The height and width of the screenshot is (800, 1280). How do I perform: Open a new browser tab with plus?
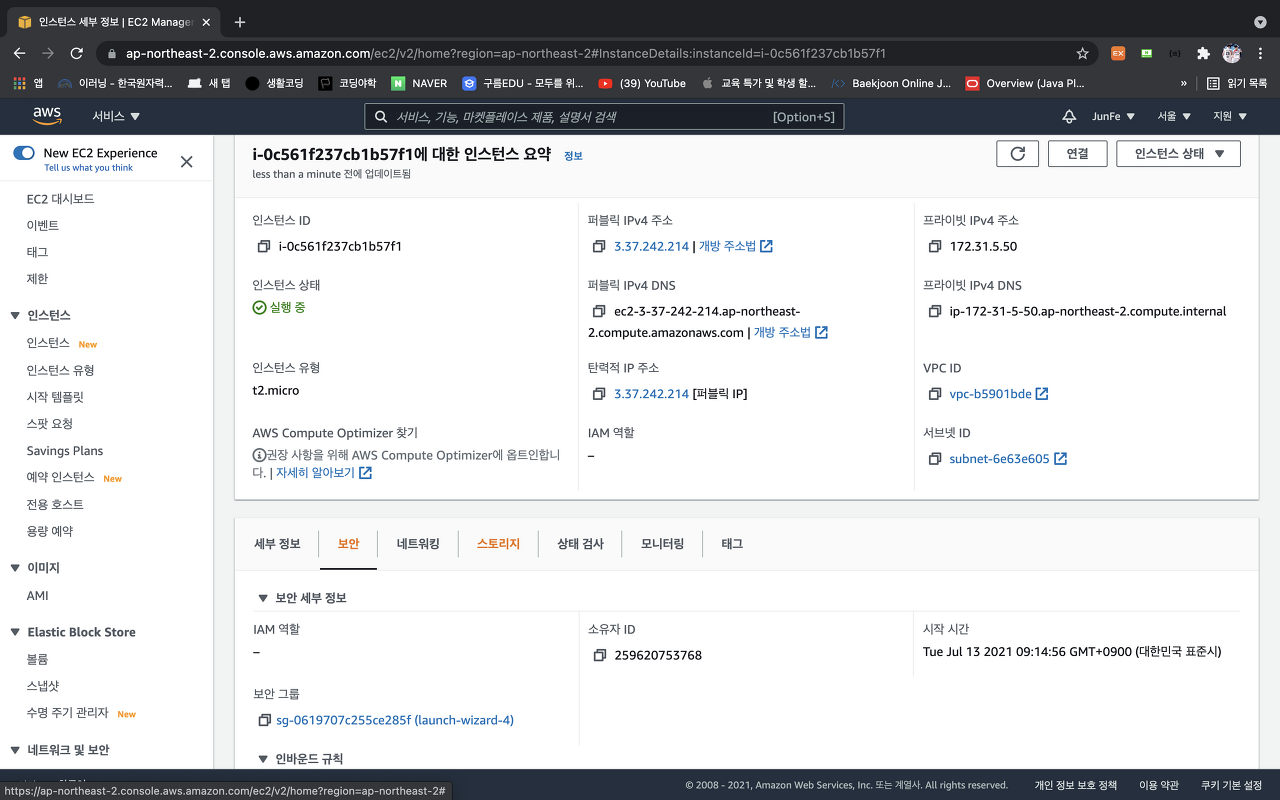click(240, 22)
